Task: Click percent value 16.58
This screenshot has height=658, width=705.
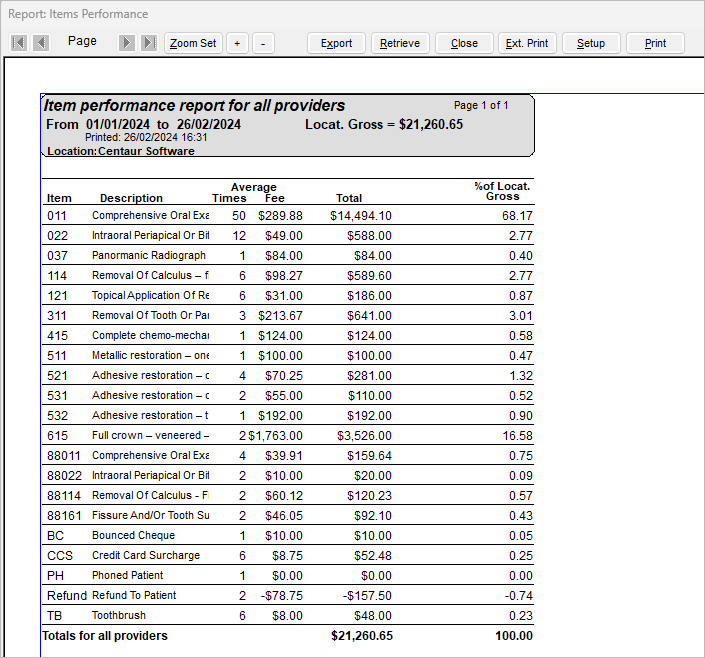Action: coord(518,436)
